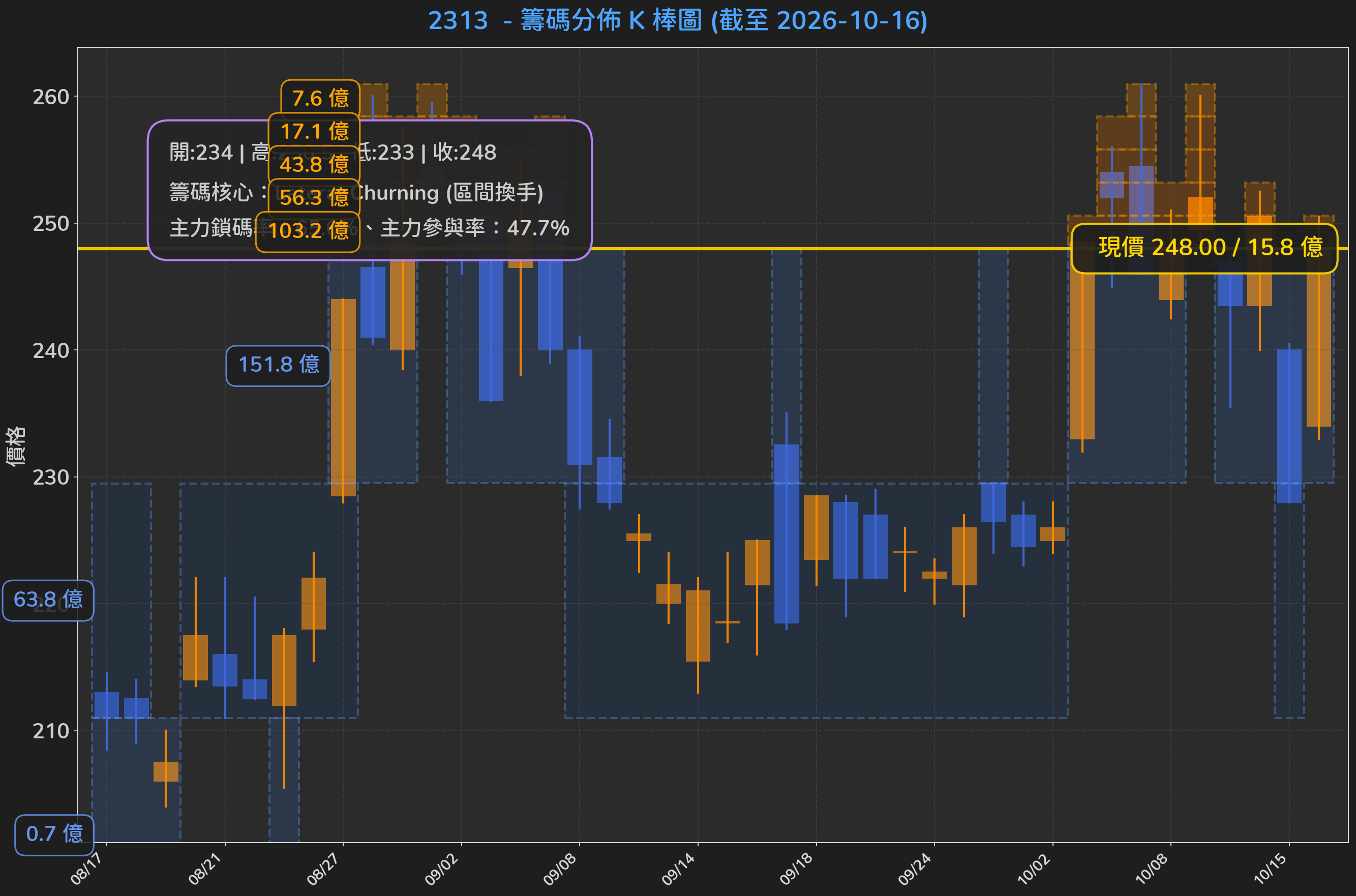Click the 0.7 億 blue volume label
This screenshot has height=896, width=1356.
tap(54, 834)
